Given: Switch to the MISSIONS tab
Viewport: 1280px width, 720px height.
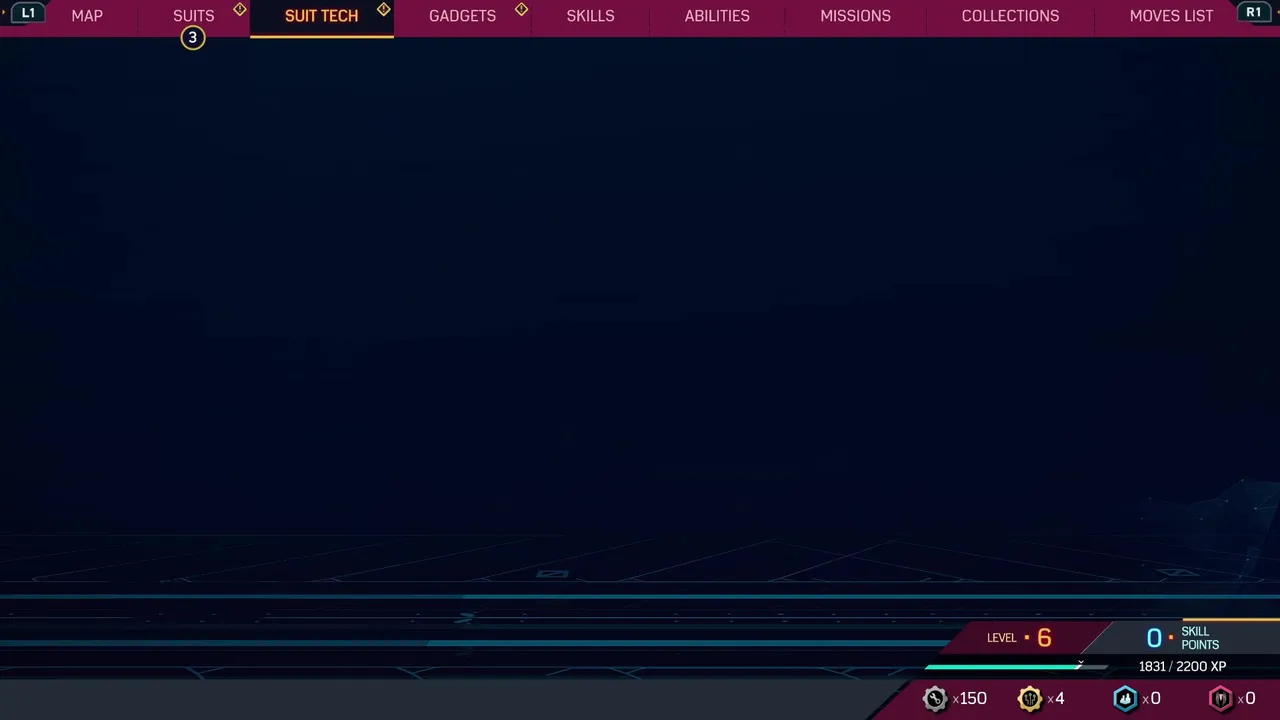Looking at the screenshot, I should click(x=855, y=16).
